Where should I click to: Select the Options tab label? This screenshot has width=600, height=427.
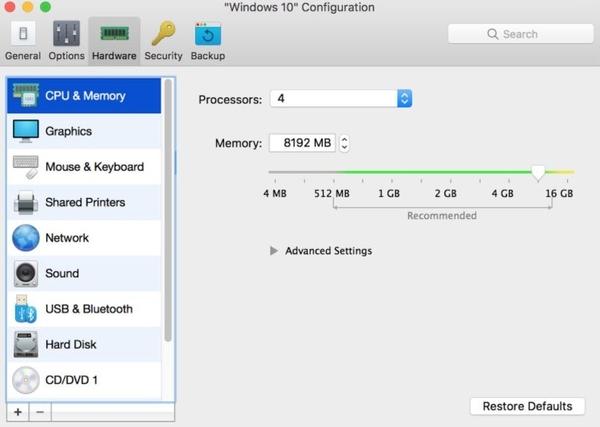point(66,55)
